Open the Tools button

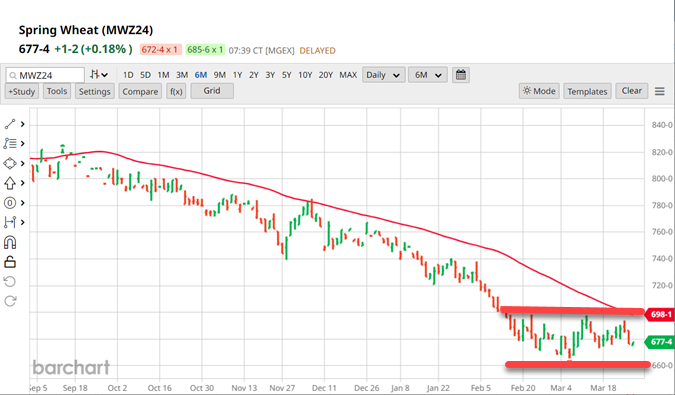tap(57, 91)
